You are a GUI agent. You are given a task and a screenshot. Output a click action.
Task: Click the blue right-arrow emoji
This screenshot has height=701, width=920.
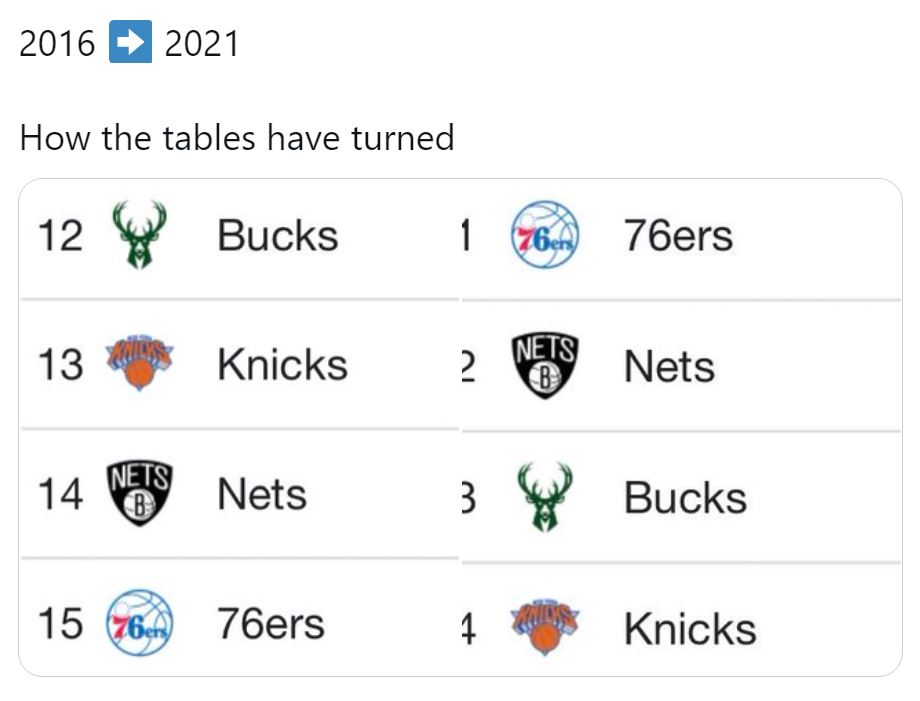(x=130, y=44)
